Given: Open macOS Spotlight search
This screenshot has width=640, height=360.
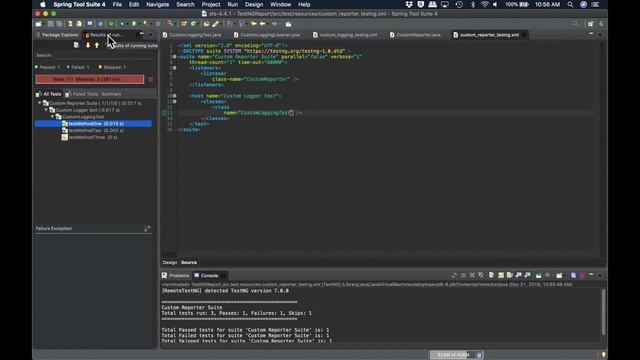Looking at the screenshot, I should (570, 4).
